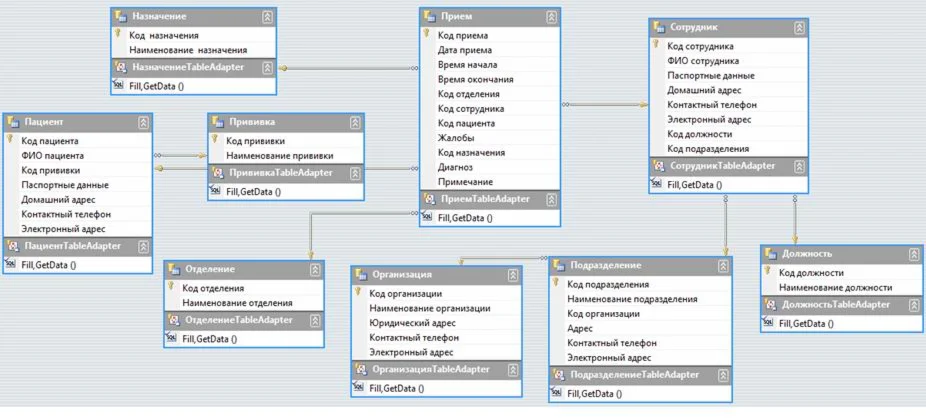Viewport: 926px width, 420px height.
Task: Click the Должность table icon
Action: pos(770,254)
